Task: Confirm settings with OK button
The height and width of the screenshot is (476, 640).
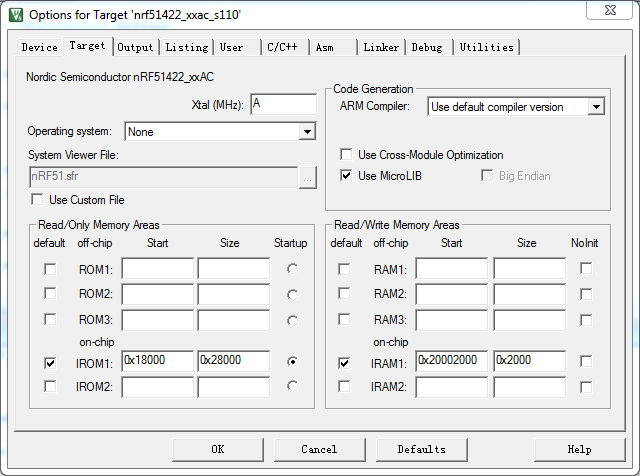Action: pyautogui.click(x=218, y=449)
